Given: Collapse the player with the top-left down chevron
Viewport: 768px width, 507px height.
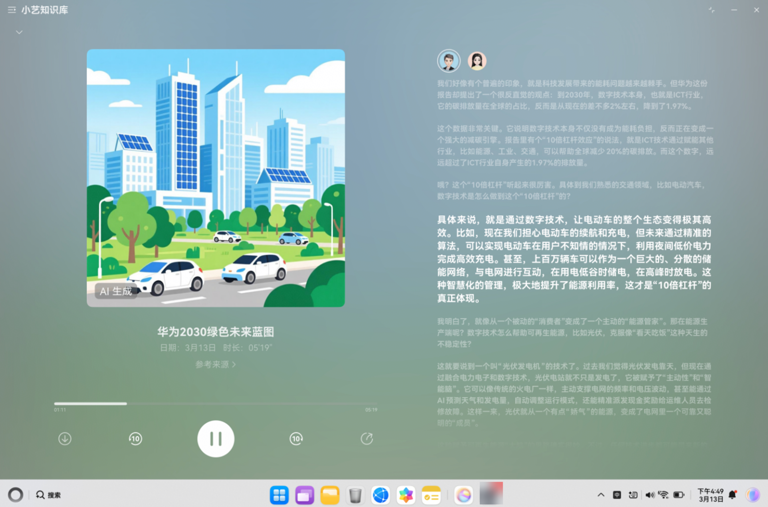Looking at the screenshot, I should point(19,32).
